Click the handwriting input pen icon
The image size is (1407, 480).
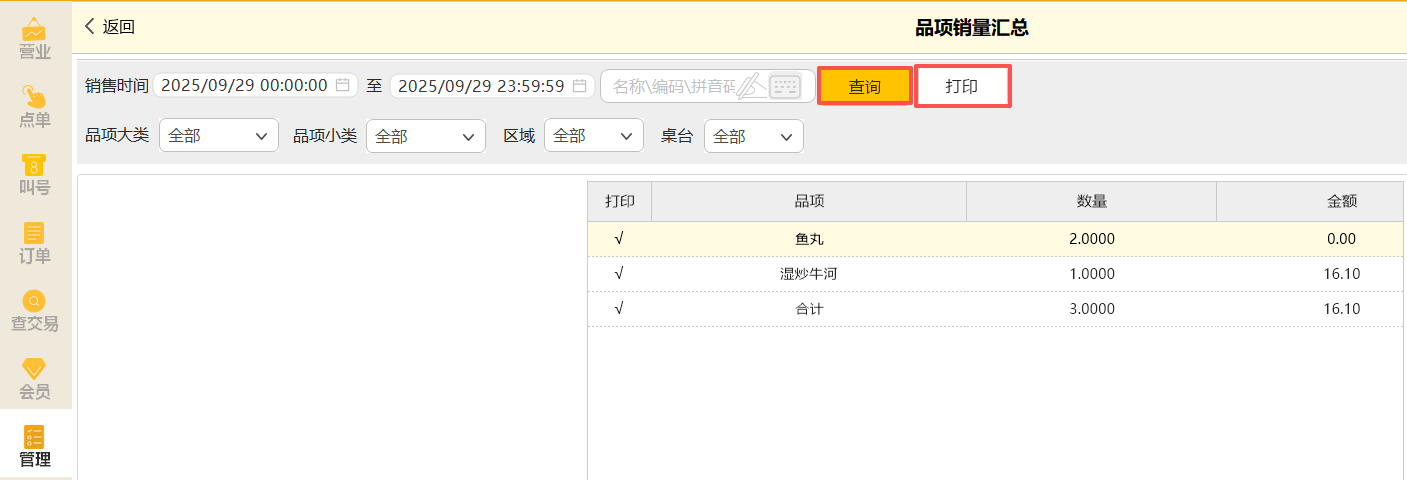click(x=752, y=86)
